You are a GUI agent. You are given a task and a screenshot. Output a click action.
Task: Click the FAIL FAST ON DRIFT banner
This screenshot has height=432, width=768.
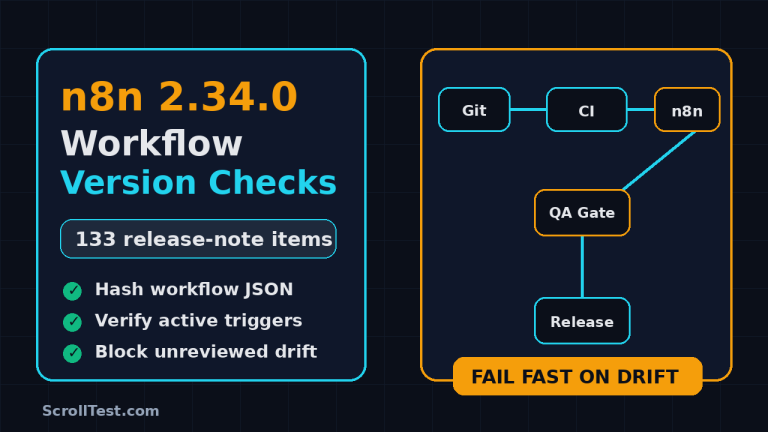(577, 376)
